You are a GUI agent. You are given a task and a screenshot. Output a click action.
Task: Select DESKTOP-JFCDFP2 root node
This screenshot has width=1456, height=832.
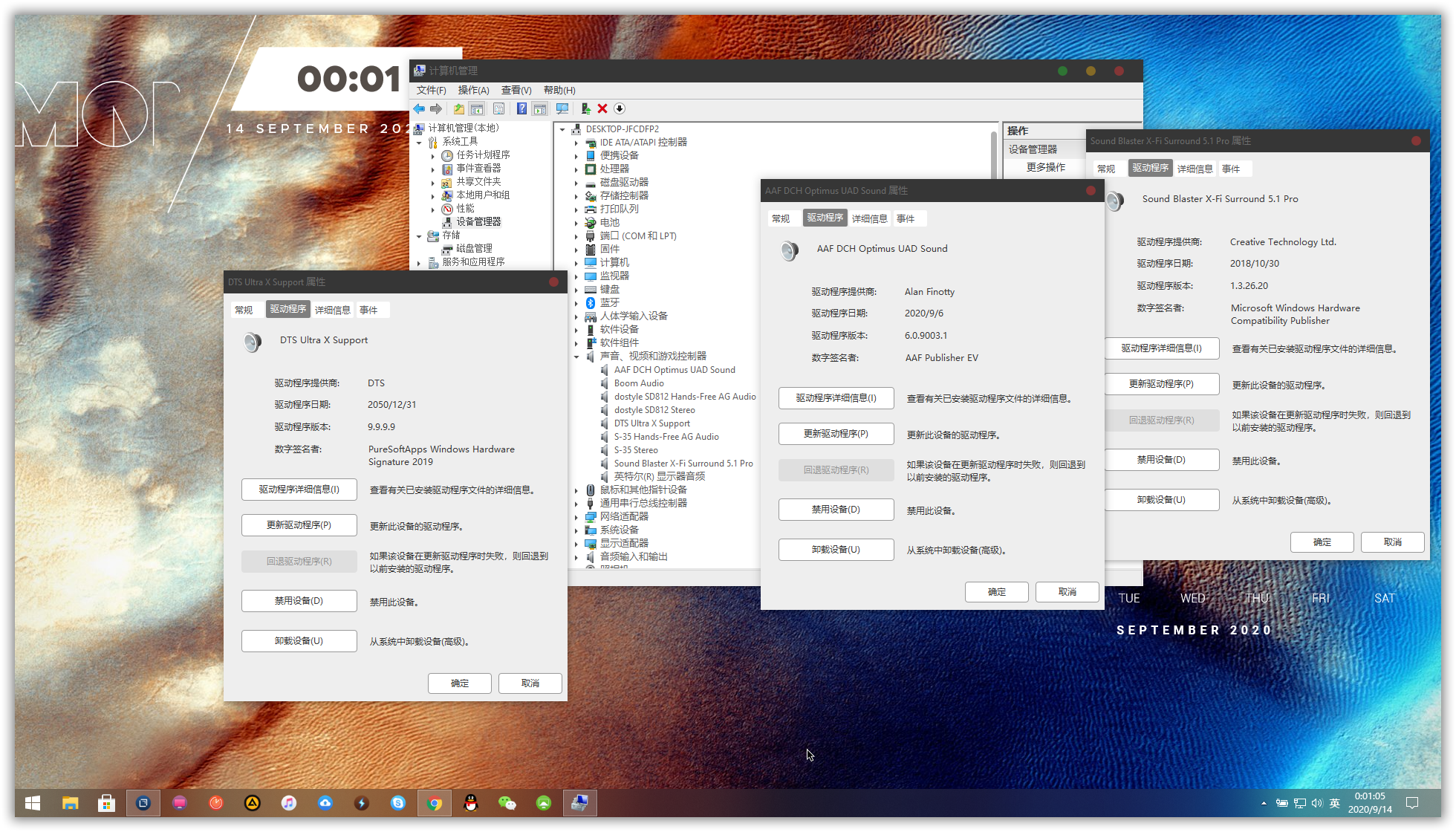coord(622,129)
